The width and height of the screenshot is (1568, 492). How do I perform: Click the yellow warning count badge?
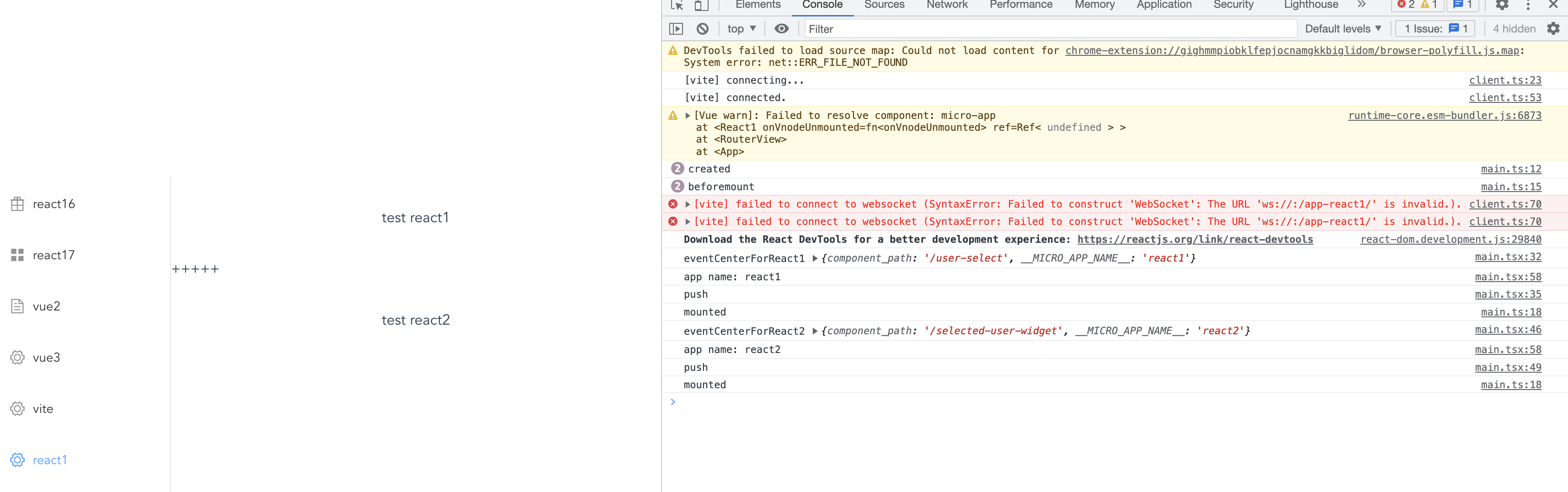[x=1429, y=5]
